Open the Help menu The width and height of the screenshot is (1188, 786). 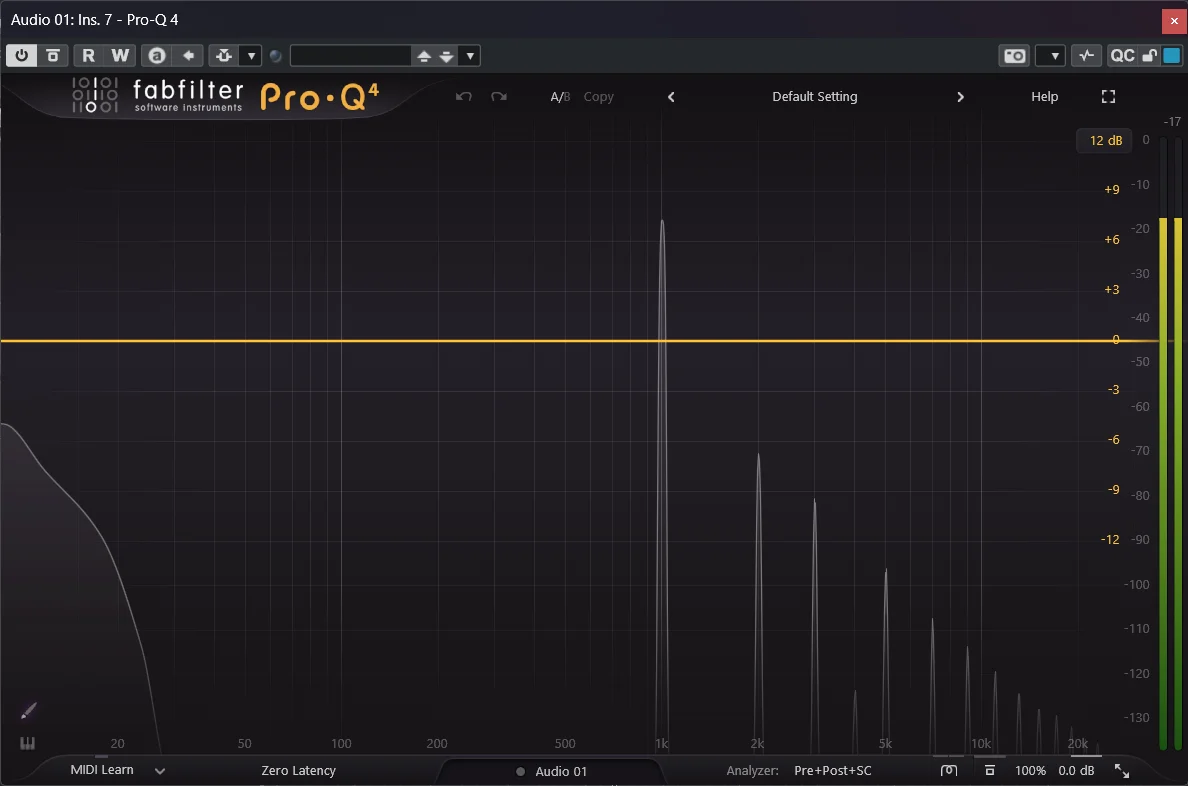point(1044,96)
